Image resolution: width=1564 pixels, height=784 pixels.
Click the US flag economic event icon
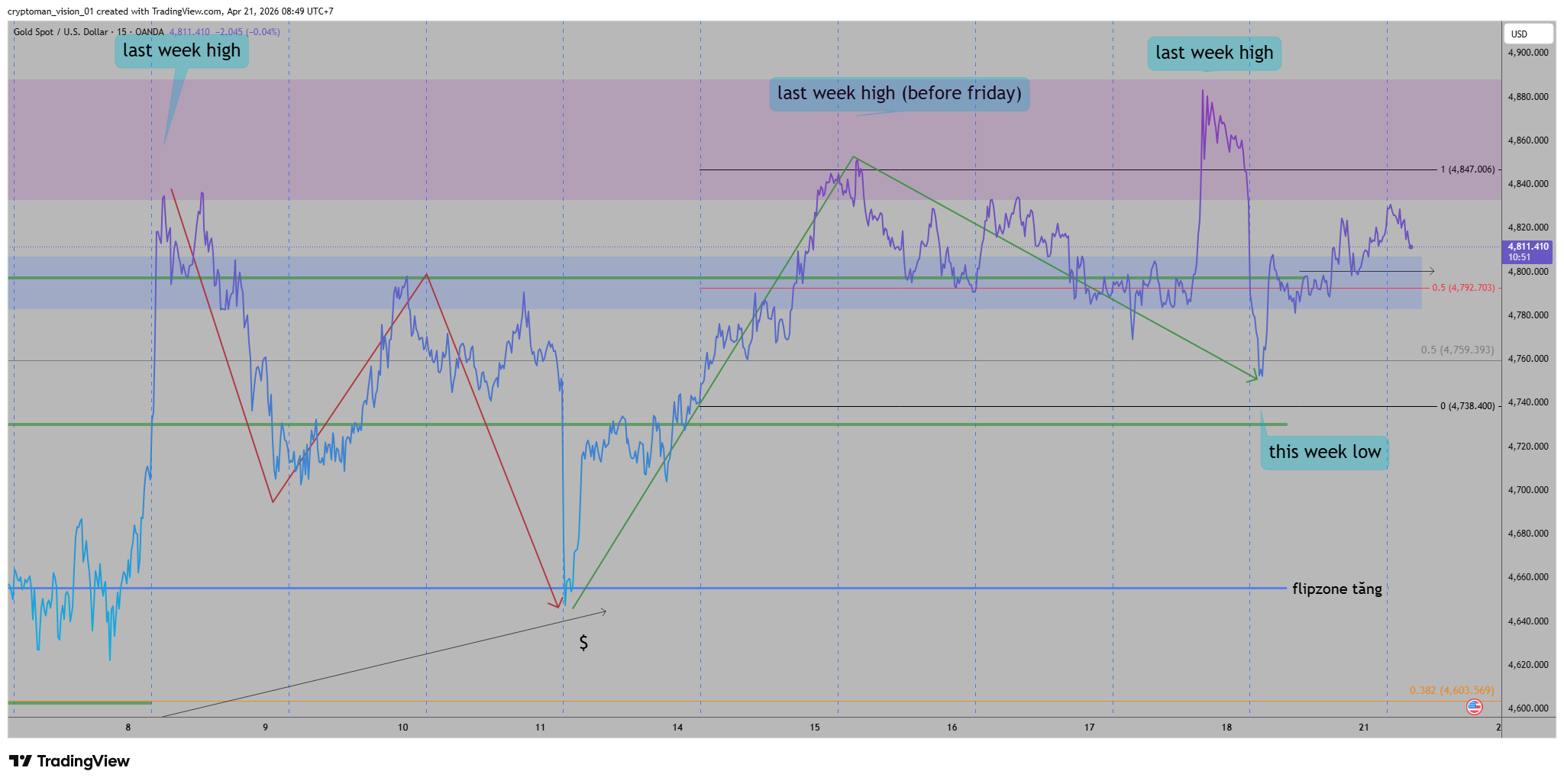tap(1474, 707)
